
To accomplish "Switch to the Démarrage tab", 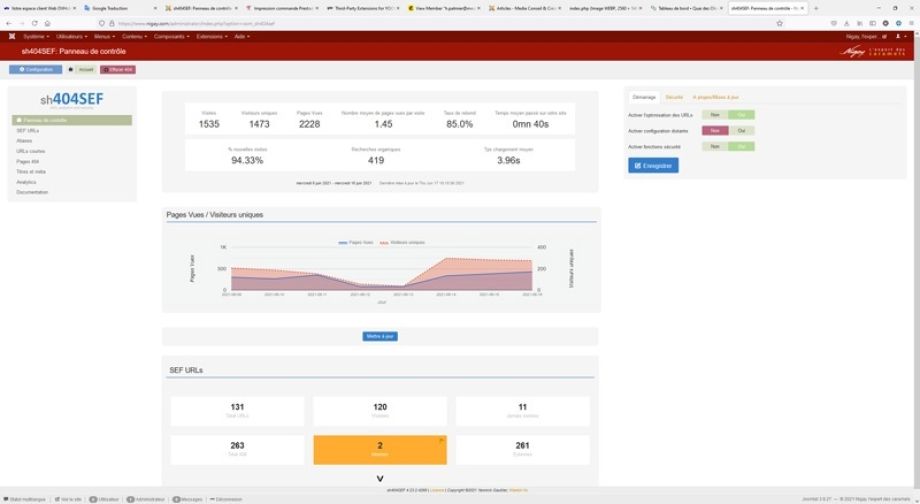I will click(x=644, y=97).
